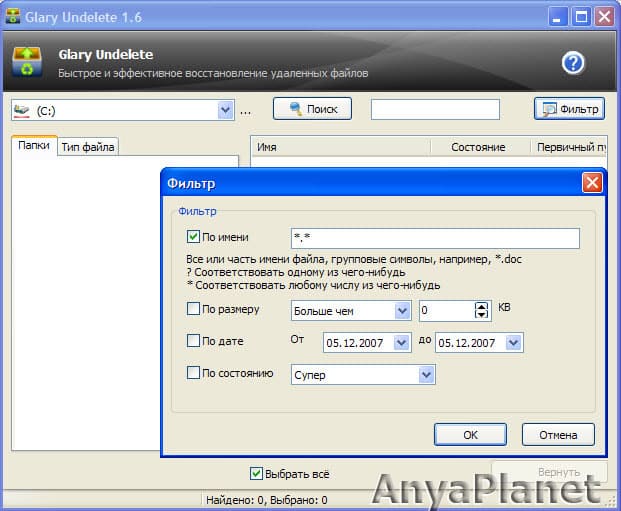Screen dimensions: 621x511
Task: Uncheck the По имени checkbox
Action: point(193,237)
